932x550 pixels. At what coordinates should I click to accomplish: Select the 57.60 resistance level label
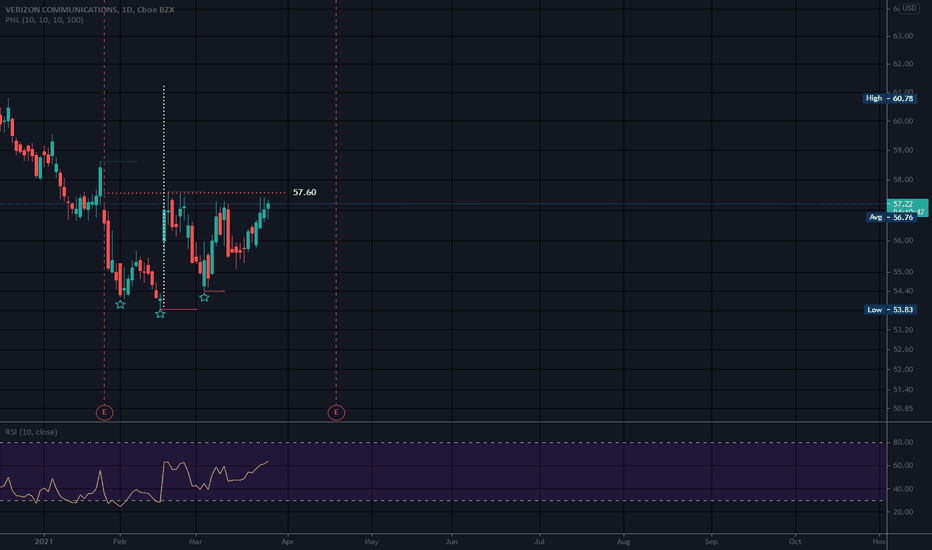(304, 192)
